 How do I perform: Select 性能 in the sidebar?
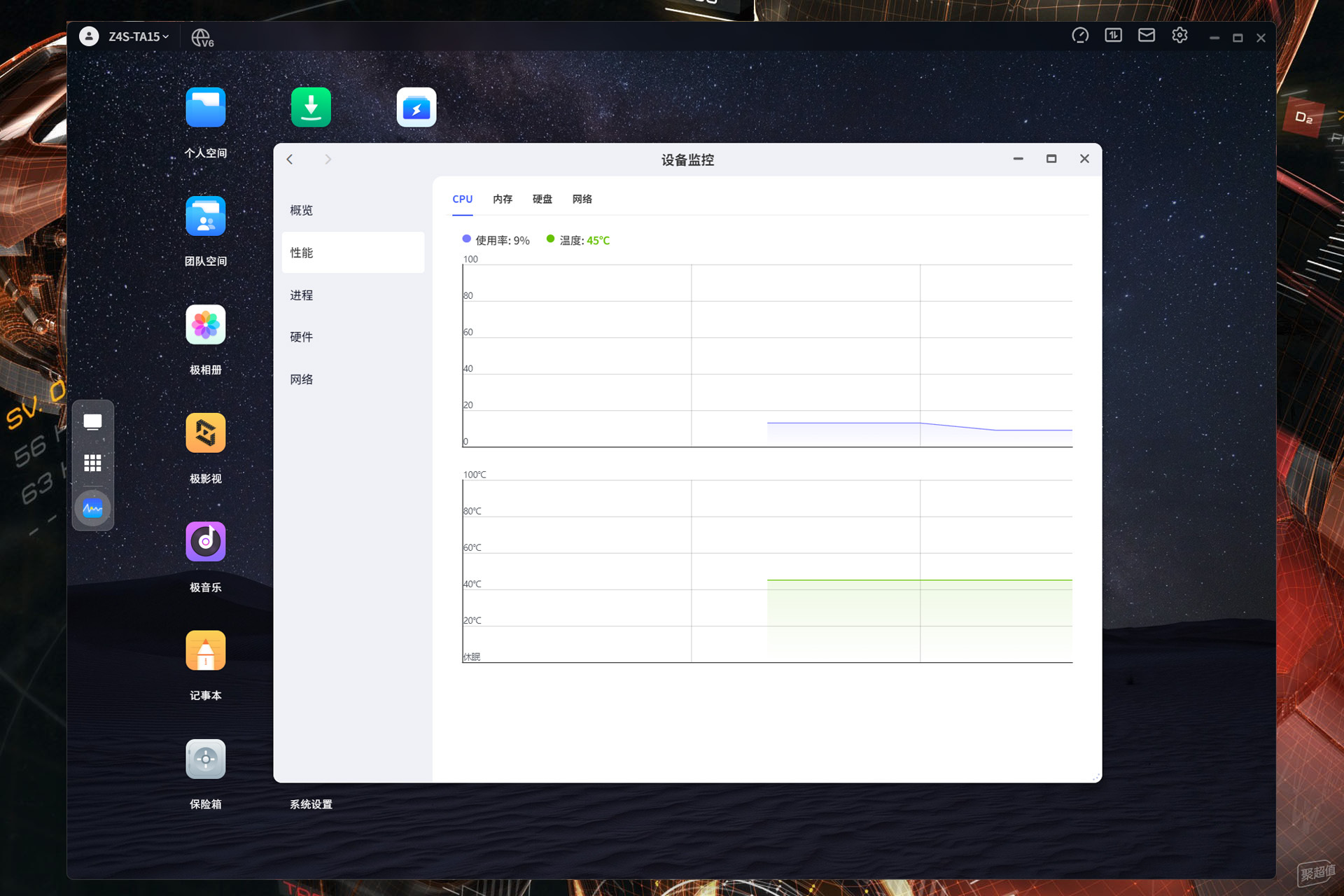coord(353,253)
